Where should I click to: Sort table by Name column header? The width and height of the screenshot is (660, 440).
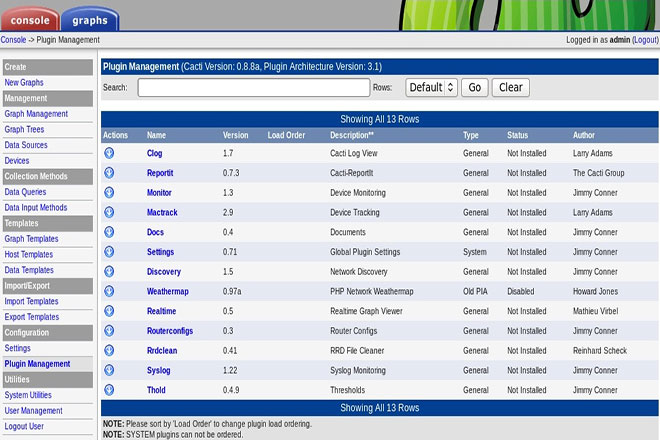pos(156,135)
